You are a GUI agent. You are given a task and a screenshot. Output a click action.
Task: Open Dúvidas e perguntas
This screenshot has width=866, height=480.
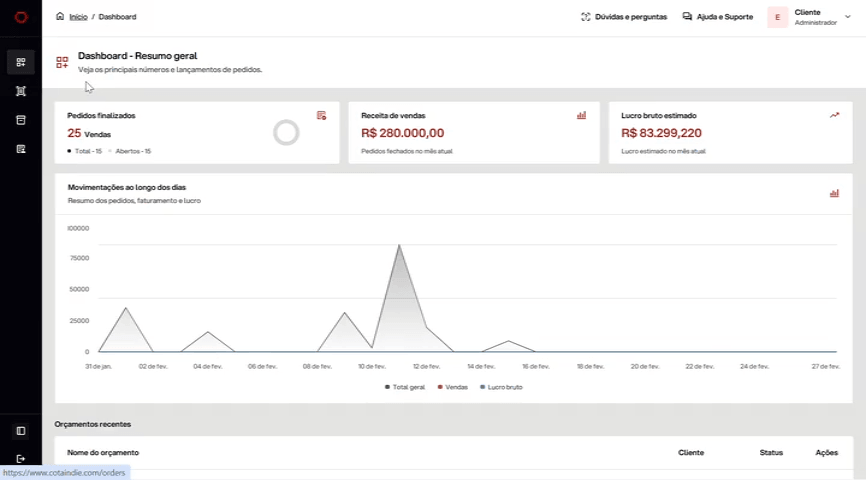[x=624, y=17]
